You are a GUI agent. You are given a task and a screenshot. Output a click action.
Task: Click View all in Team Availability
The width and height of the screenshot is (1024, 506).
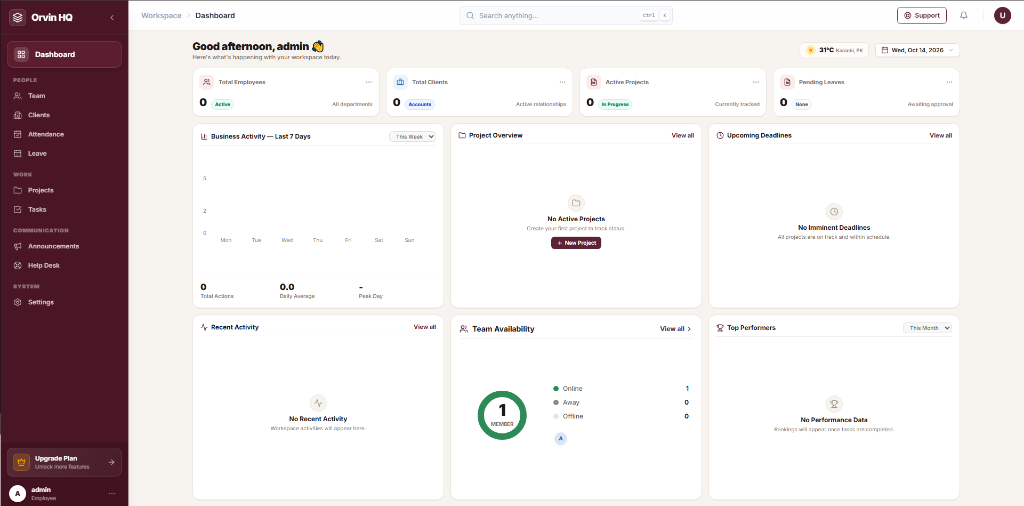(675, 328)
